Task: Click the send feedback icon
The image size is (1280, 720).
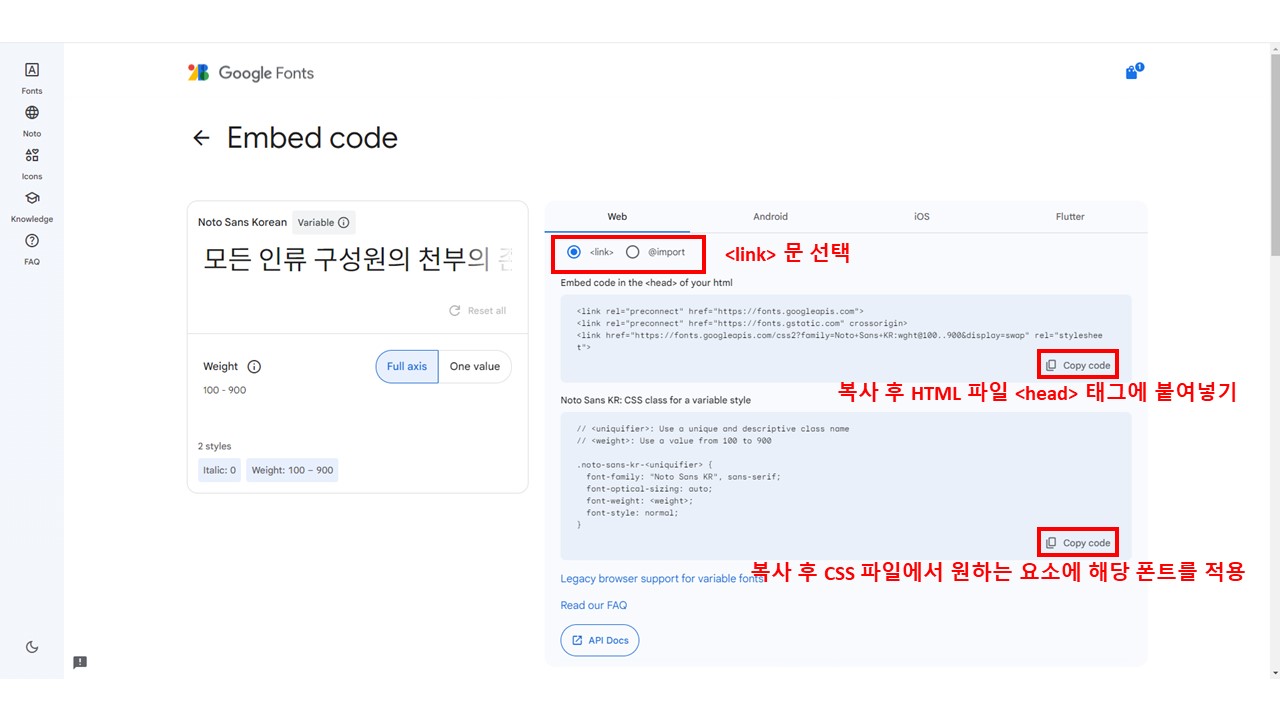Action: [80, 662]
